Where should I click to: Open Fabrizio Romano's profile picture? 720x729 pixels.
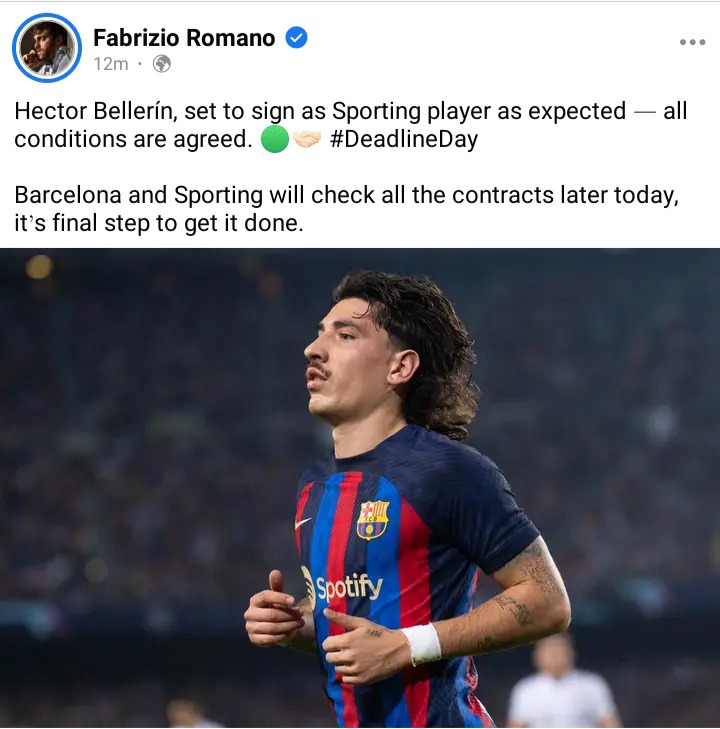47,48
